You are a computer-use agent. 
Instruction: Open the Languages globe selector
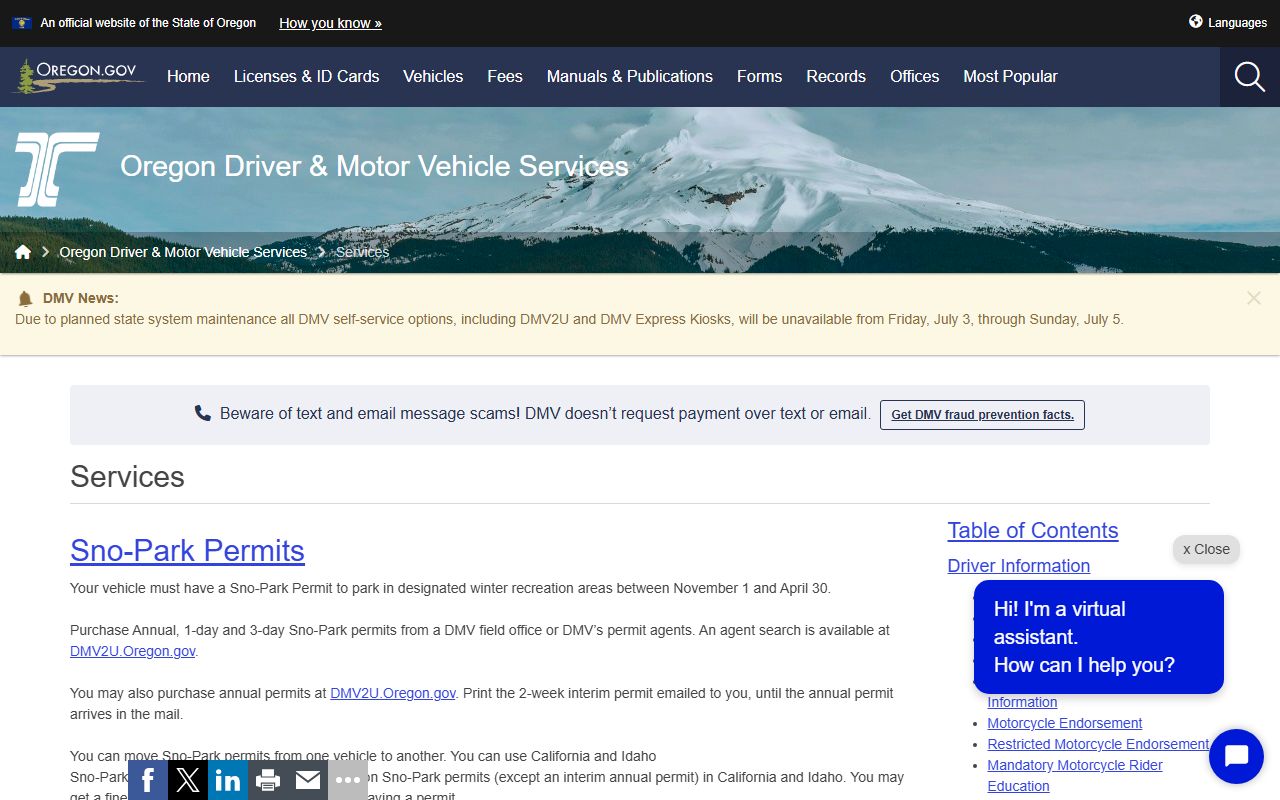1227,22
